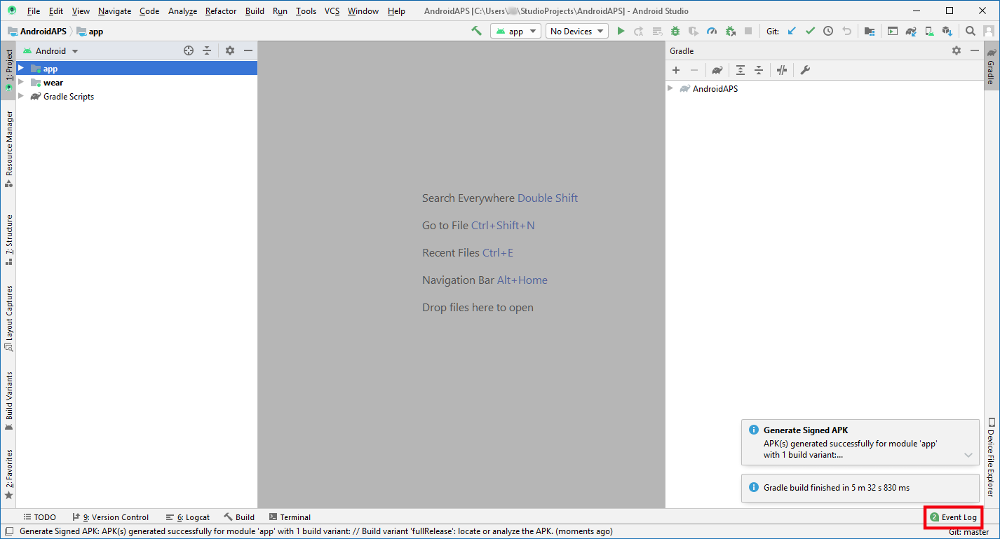
Task: Open Project panel gear options
Action: (x=230, y=50)
